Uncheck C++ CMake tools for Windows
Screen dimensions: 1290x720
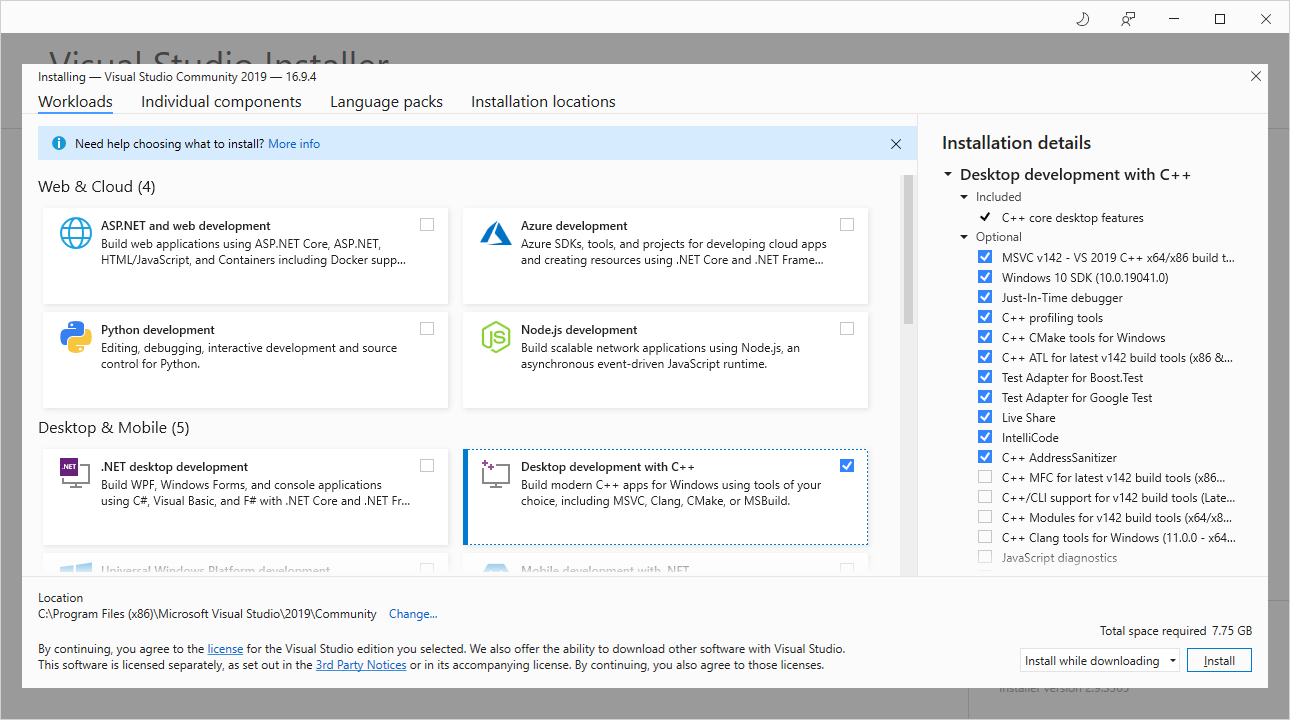click(985, 337)
